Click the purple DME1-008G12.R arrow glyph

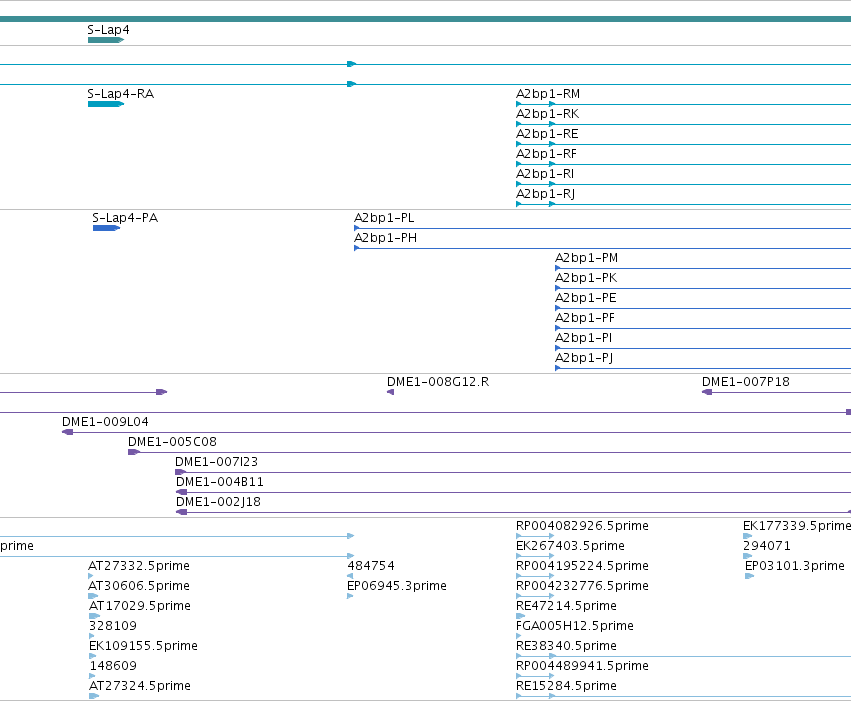pos(390,392)
